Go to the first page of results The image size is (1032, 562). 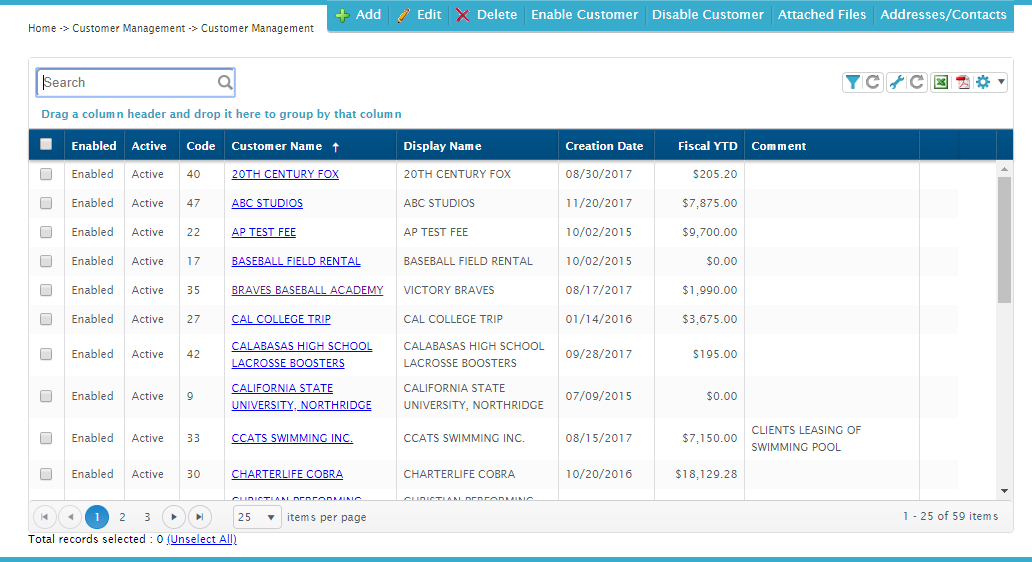pyautogui.click(x=45, y=517)
